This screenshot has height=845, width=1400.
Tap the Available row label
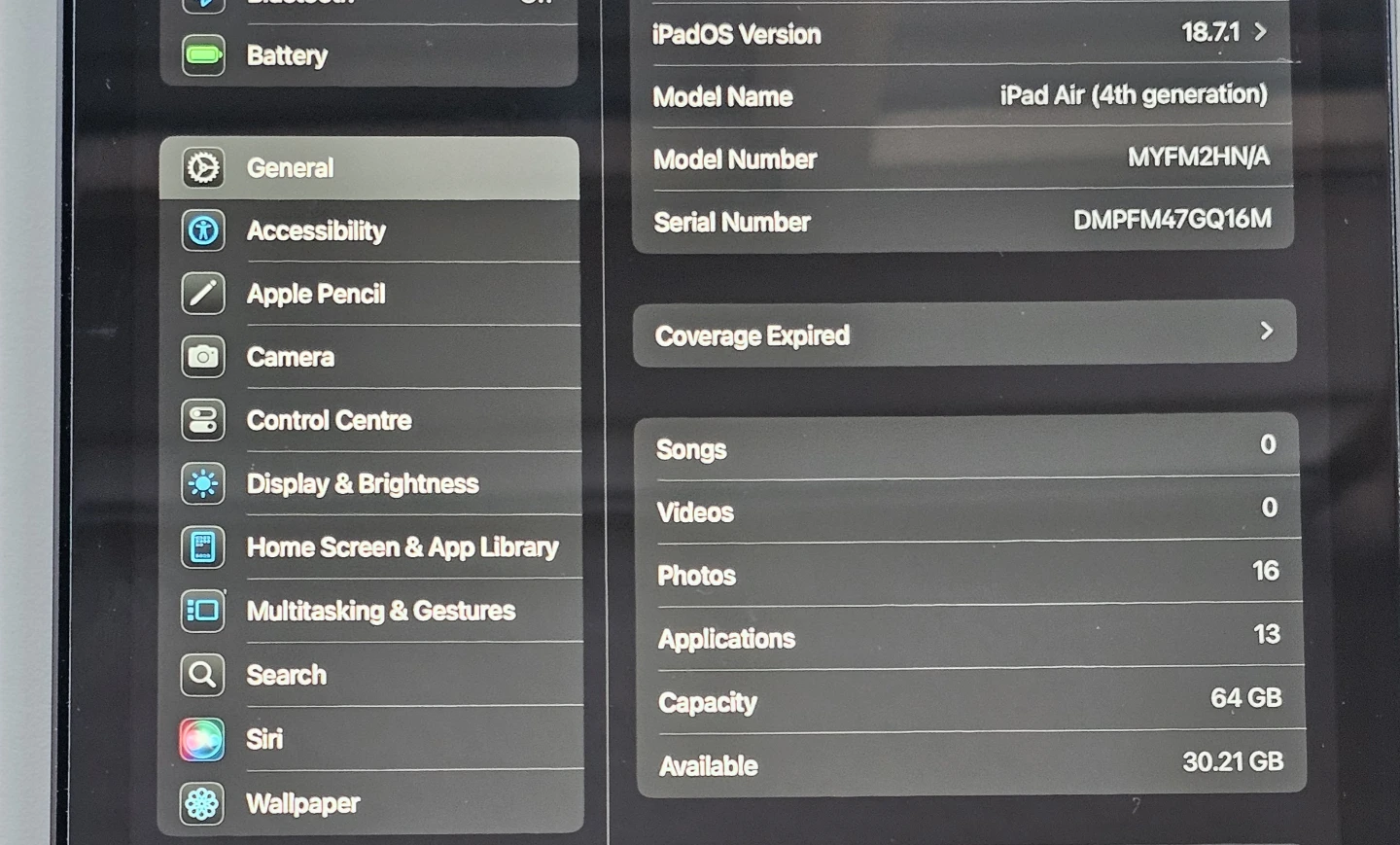[709, 766]
